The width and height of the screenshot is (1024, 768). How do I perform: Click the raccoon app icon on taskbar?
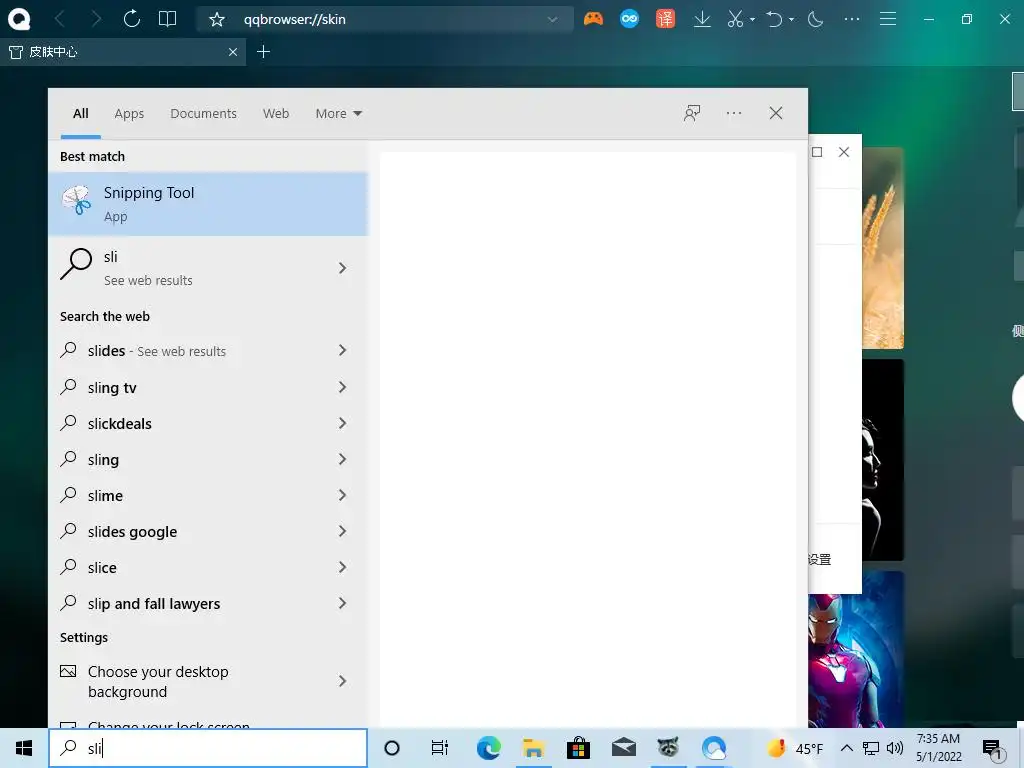coord(667,748)
